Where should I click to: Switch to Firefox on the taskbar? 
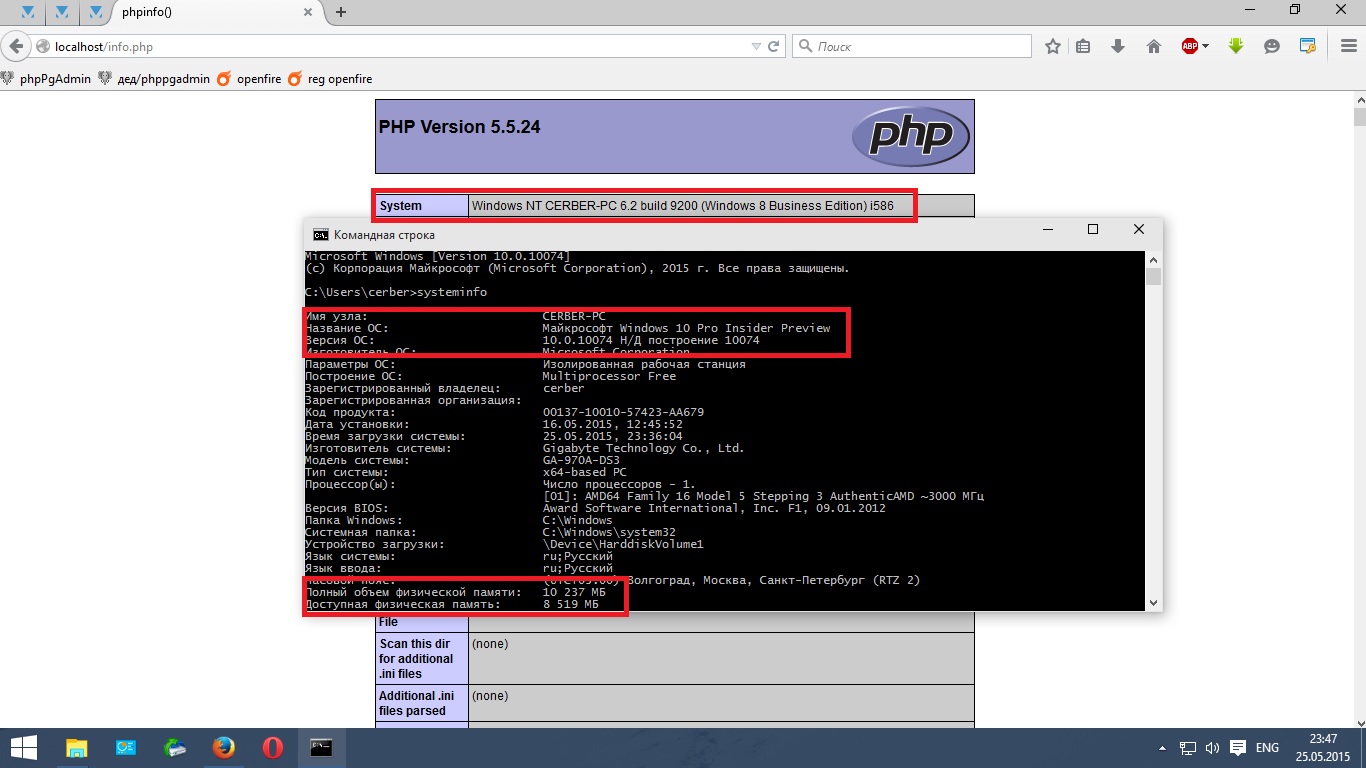coord(223,747)
